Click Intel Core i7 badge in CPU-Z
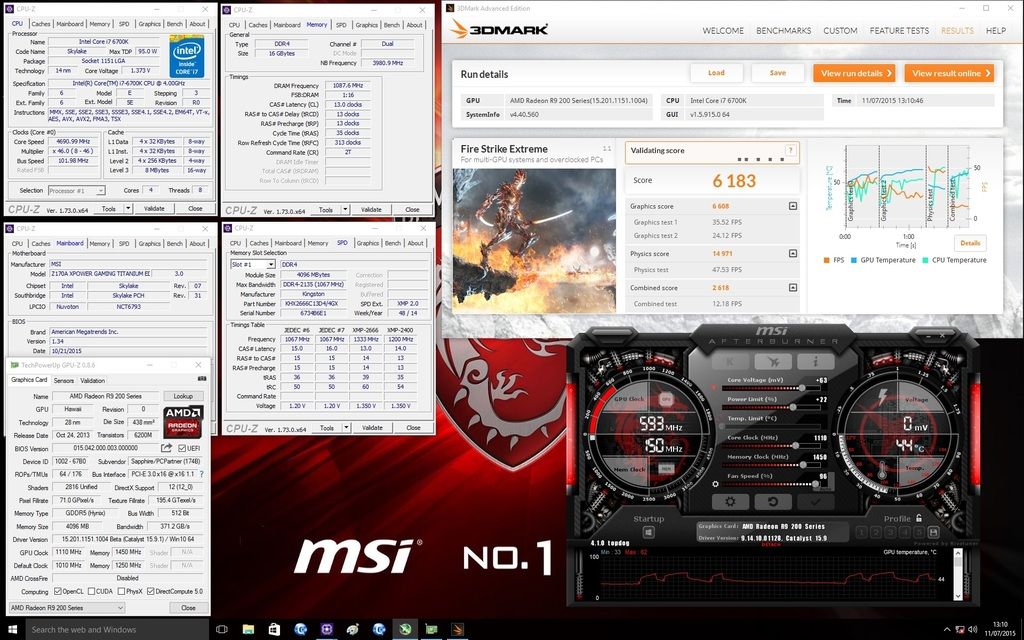Viewport: 1024px width, 640px height. coord(187,57)
